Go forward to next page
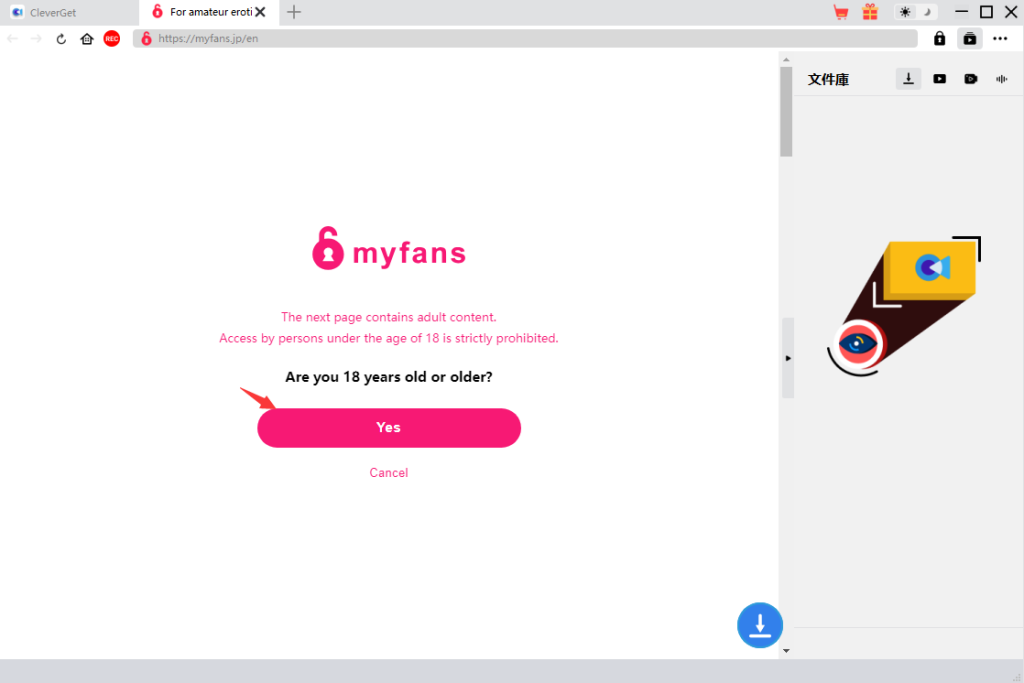Image resolution: width=1024 pixels, height=683 pixels. pyautogui.click(x=36, y=39)
